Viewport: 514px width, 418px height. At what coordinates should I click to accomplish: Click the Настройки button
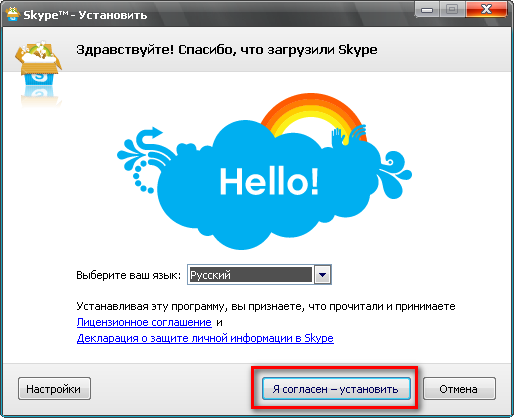[54, 389]
